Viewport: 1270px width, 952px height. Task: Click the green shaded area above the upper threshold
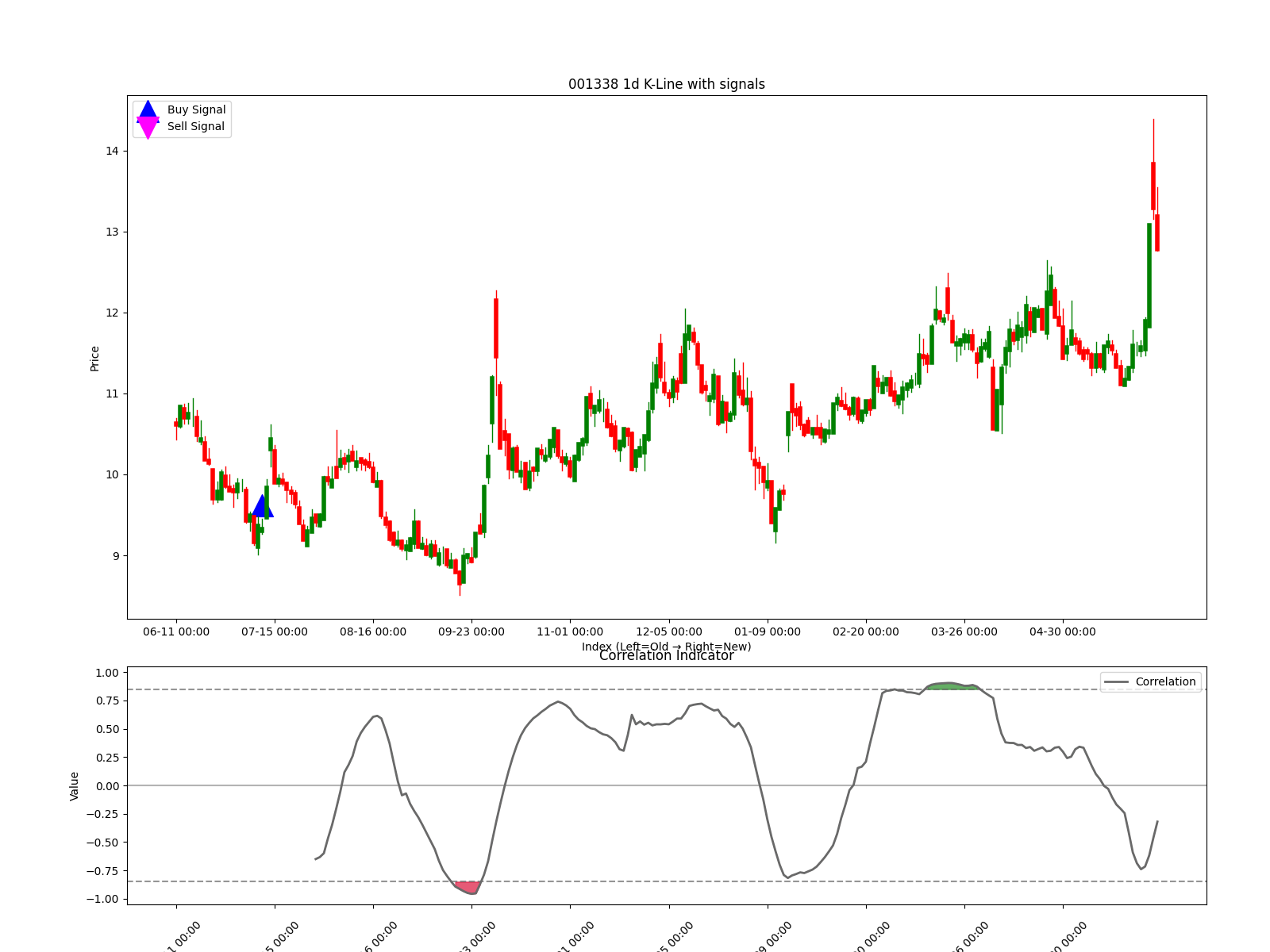pos(951,685)
